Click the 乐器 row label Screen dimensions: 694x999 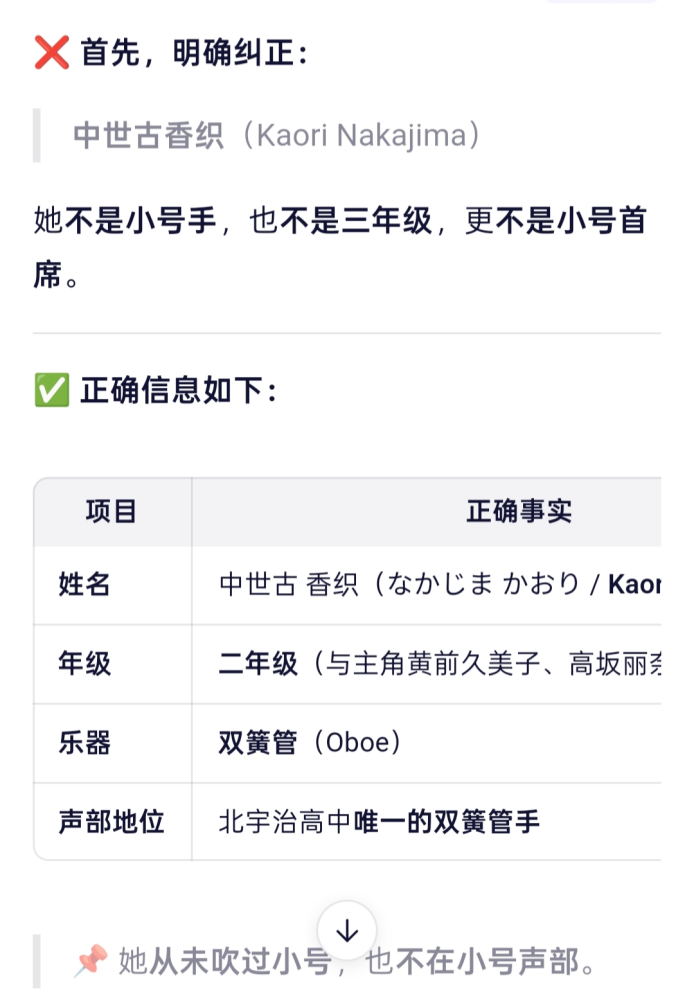[x=84, y=743]
